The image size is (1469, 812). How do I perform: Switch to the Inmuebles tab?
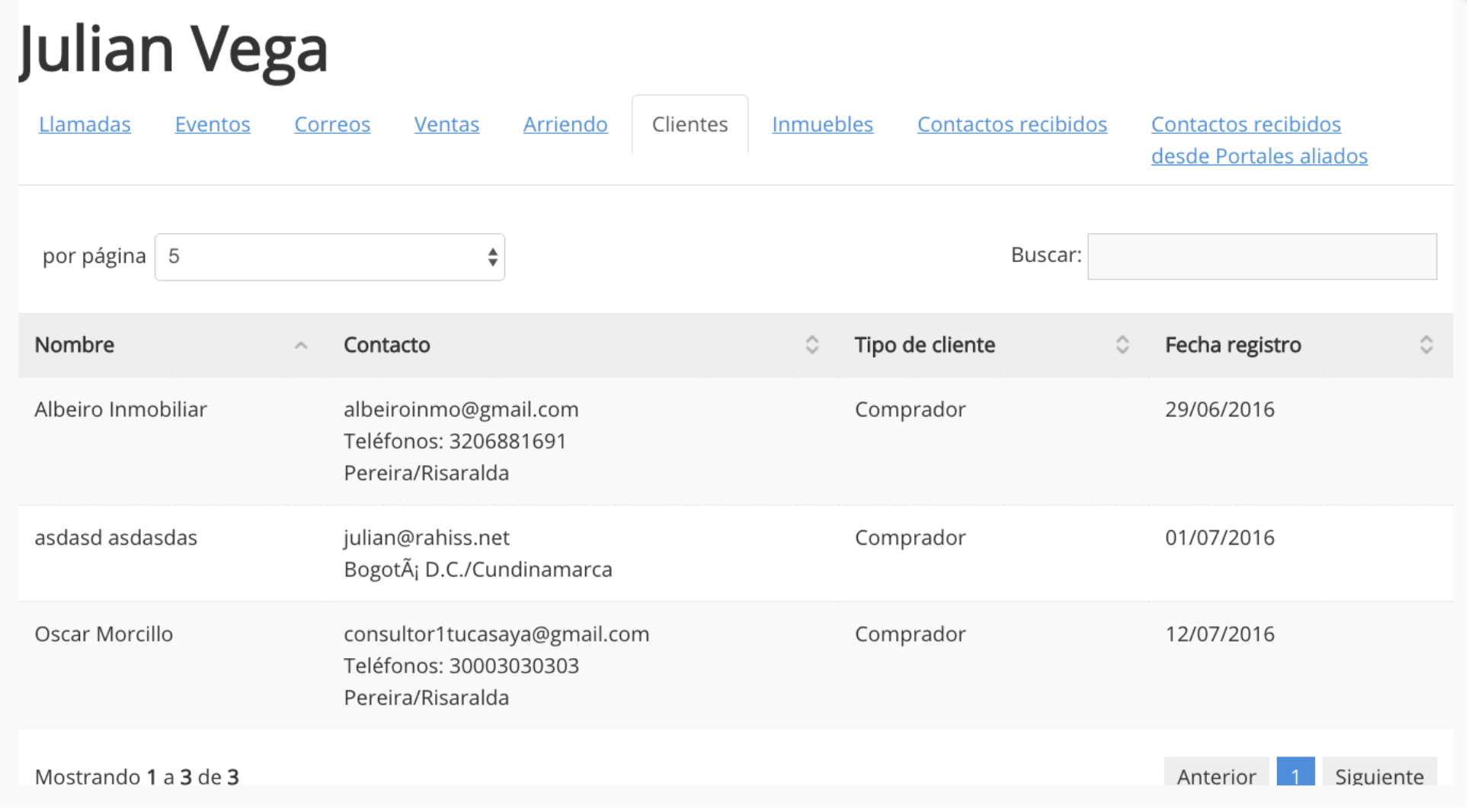pos(822,124)
